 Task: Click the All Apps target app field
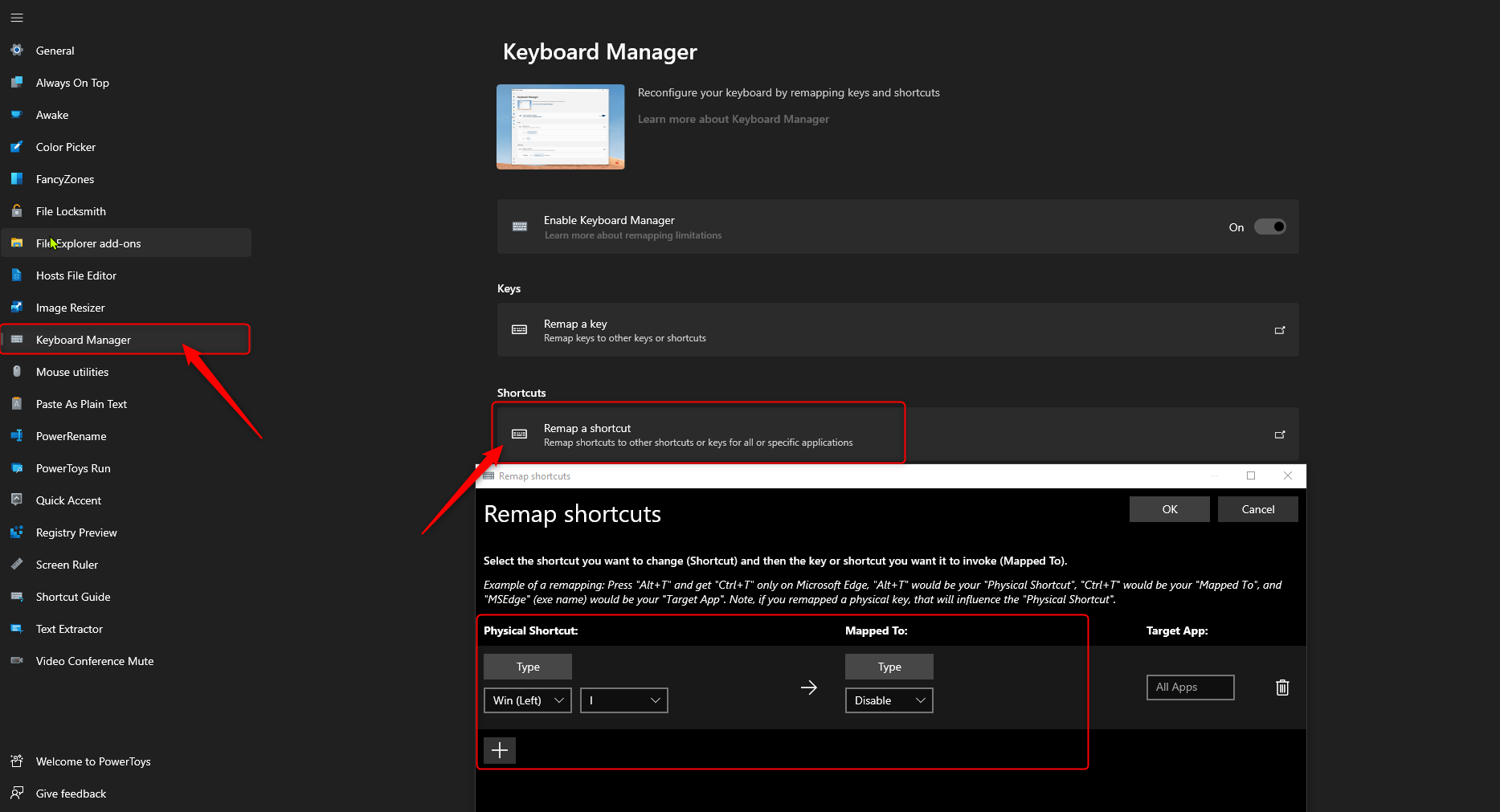(x=1190, y=688)
